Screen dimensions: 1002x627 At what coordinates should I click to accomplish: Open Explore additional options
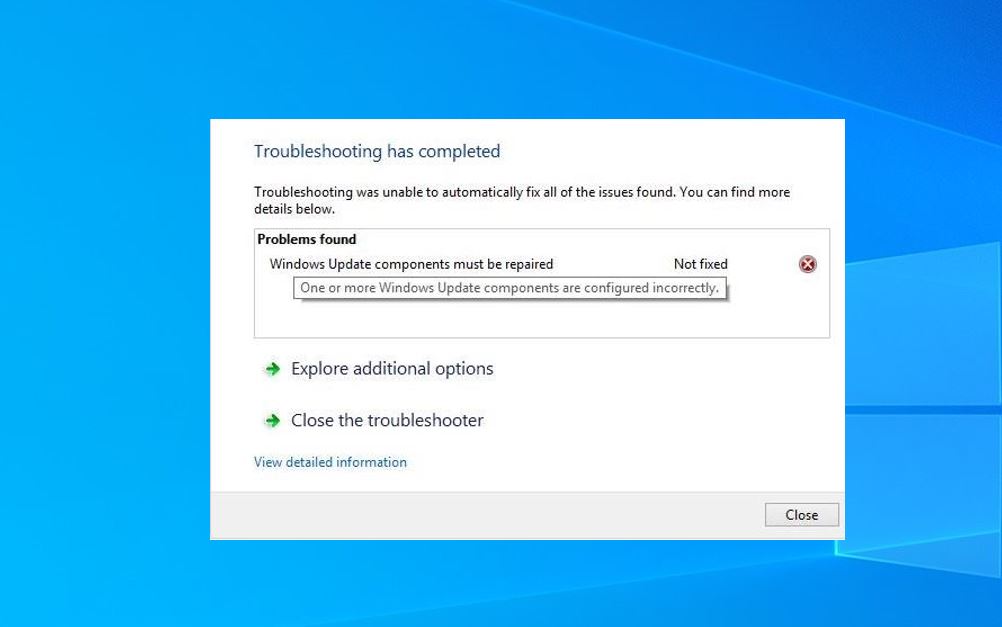tap(392, 369)
